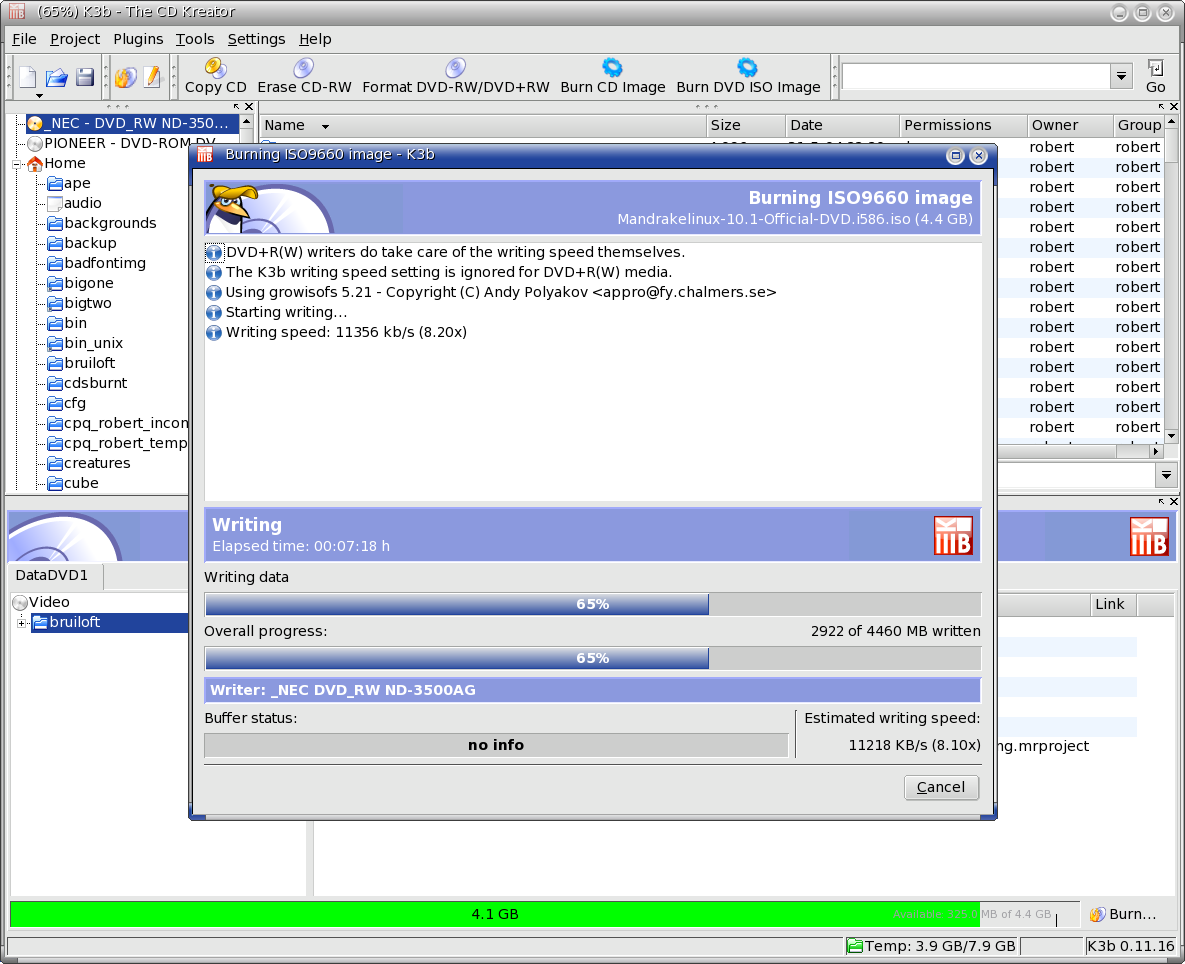
Task: Click the Buffer status no info bar
Action: pyautogui.click(x=496, y=745)
